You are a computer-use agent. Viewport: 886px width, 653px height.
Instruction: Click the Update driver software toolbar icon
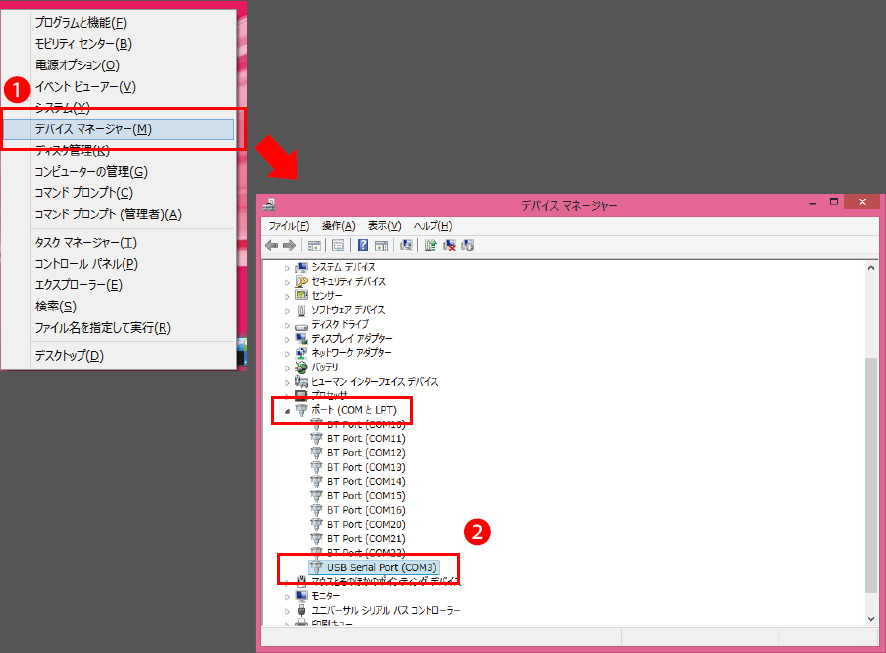pos(431,245)
